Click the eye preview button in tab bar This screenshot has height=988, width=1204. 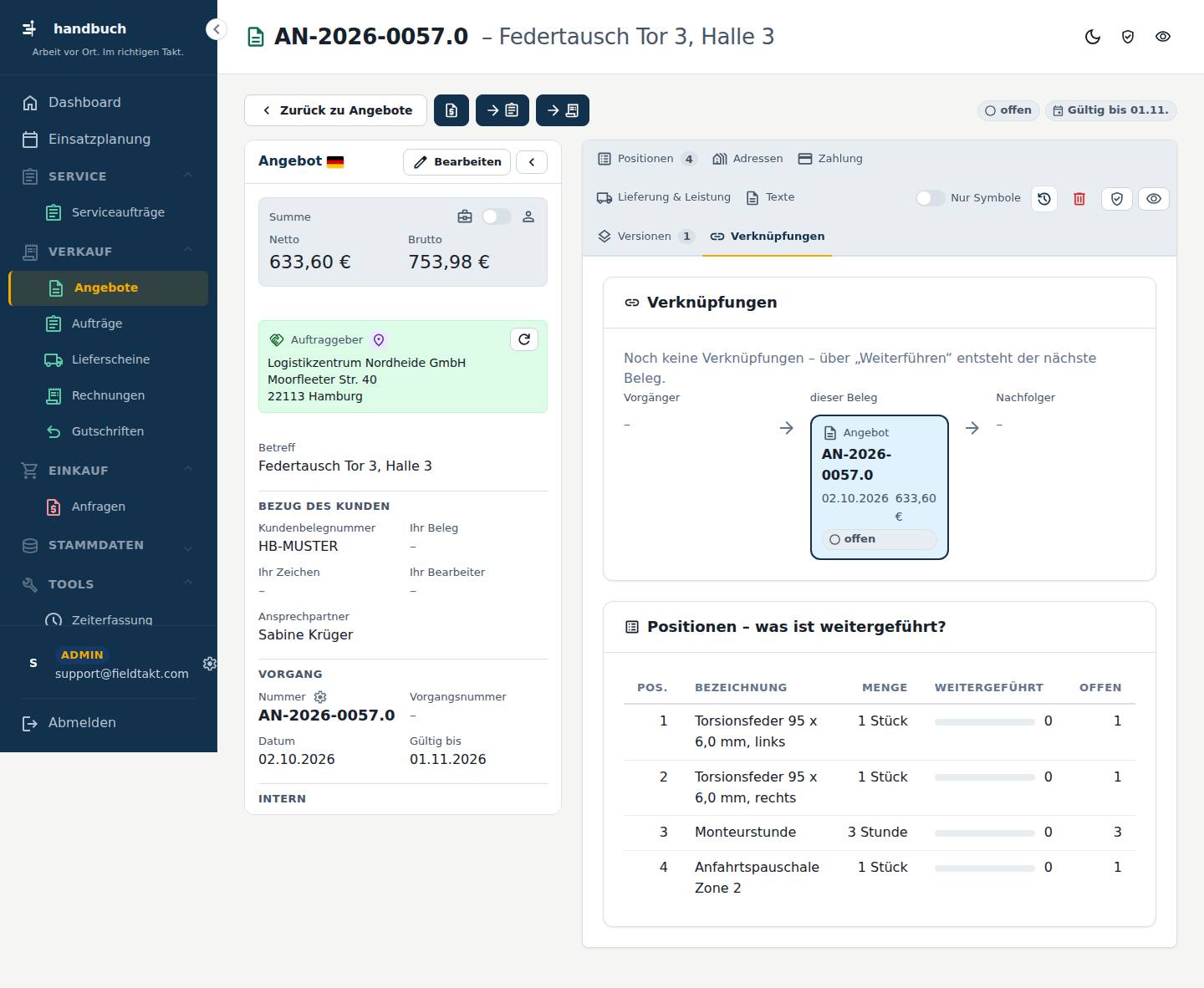[1154, 199]
